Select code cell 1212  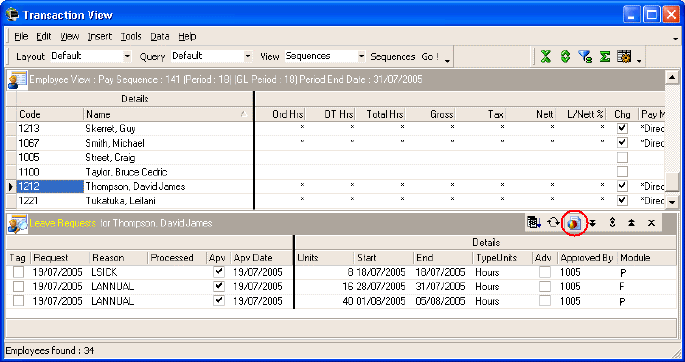click(x=50, y=186)
